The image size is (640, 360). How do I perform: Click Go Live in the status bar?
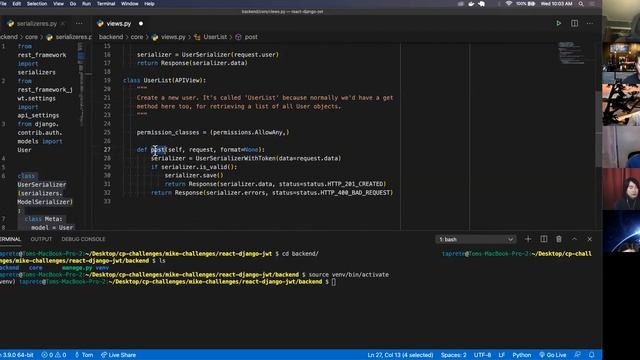tap(553, 355)
